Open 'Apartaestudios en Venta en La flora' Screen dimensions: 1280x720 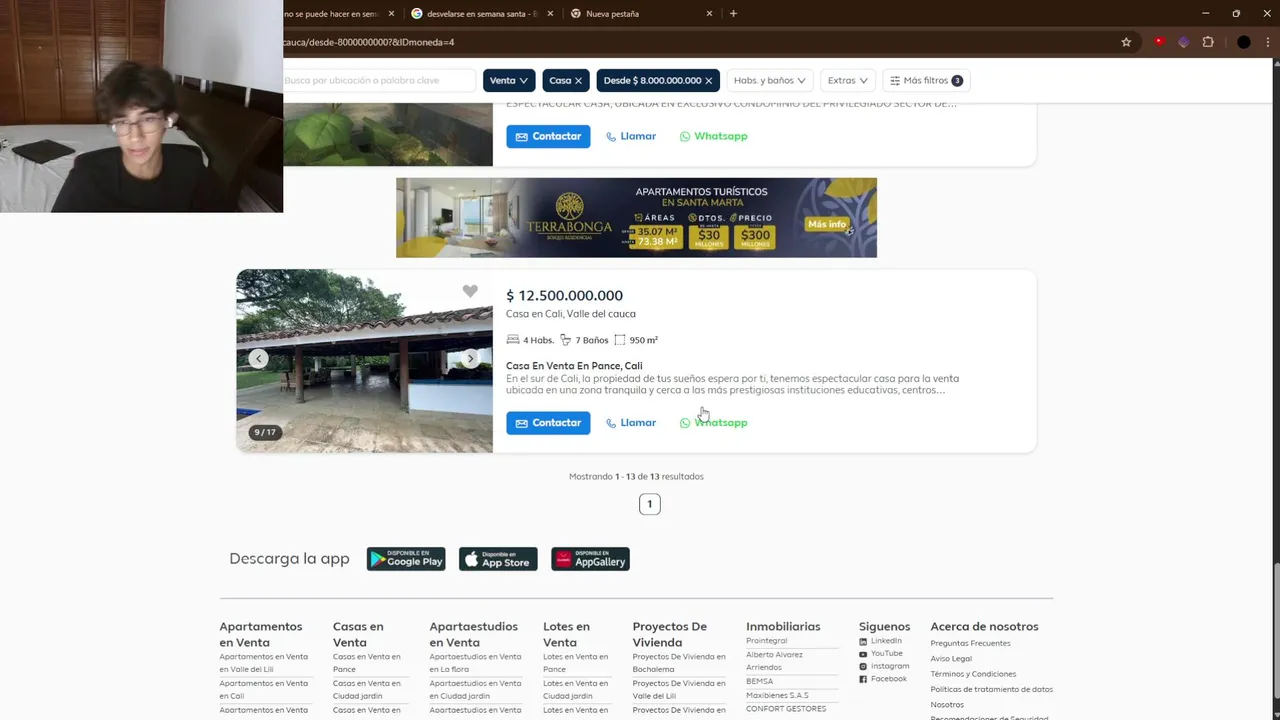[x=475, y=663]
